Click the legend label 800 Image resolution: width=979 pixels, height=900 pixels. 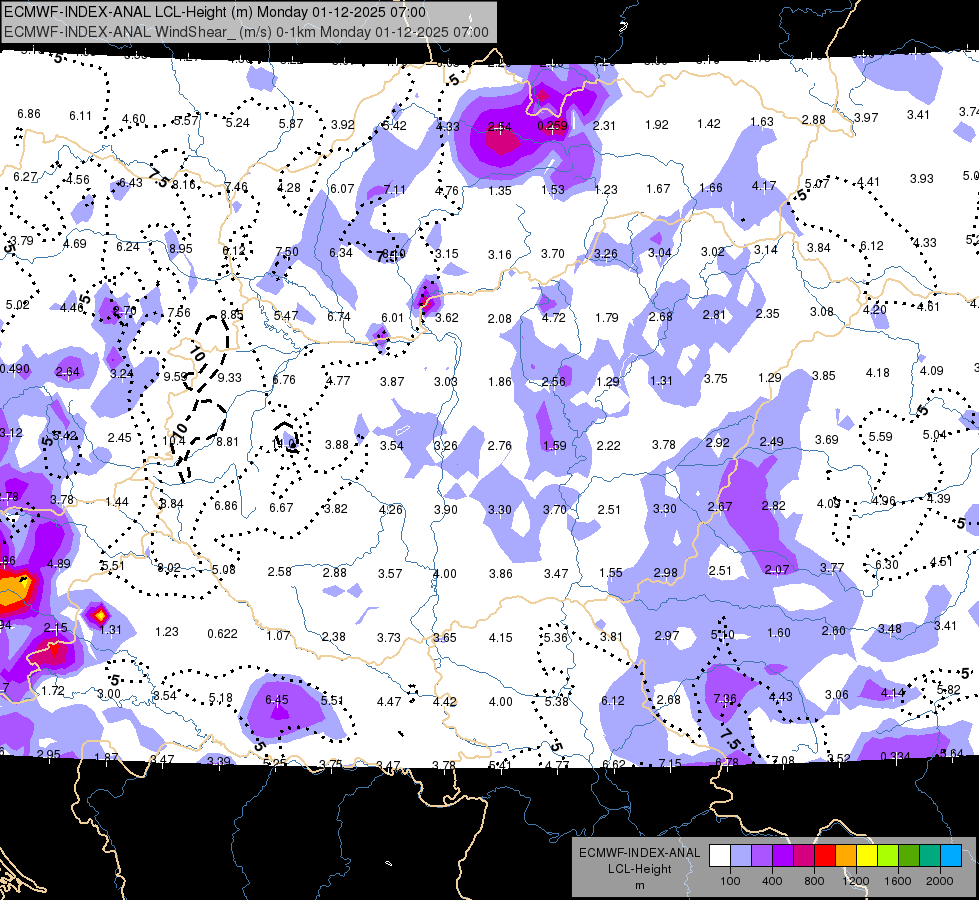[814, 881]
